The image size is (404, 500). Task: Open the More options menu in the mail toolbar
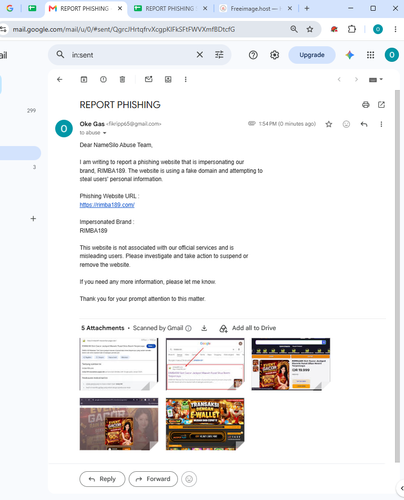(x=186, y=79)
